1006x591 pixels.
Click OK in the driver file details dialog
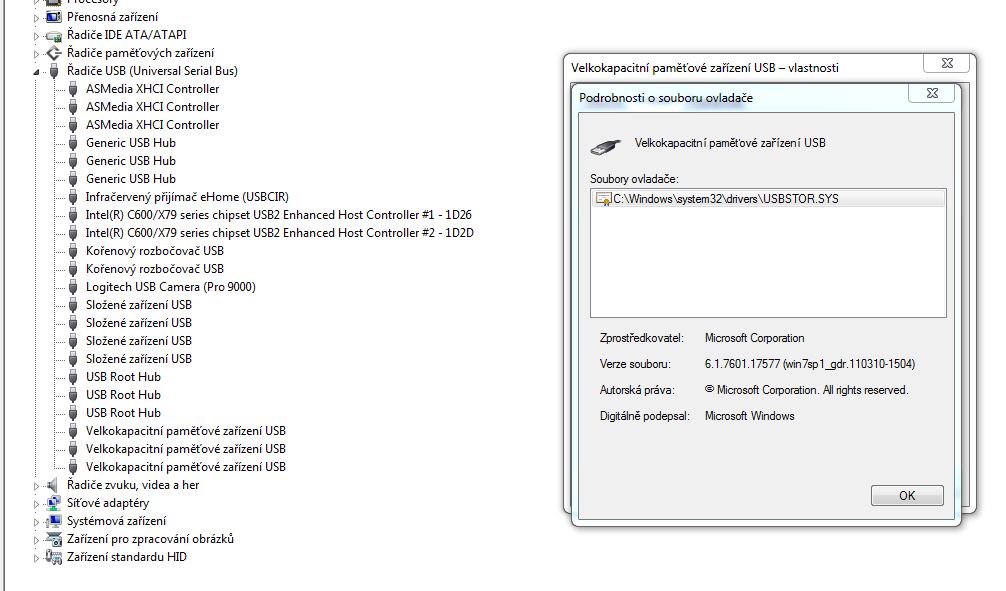tap(907, 495)
